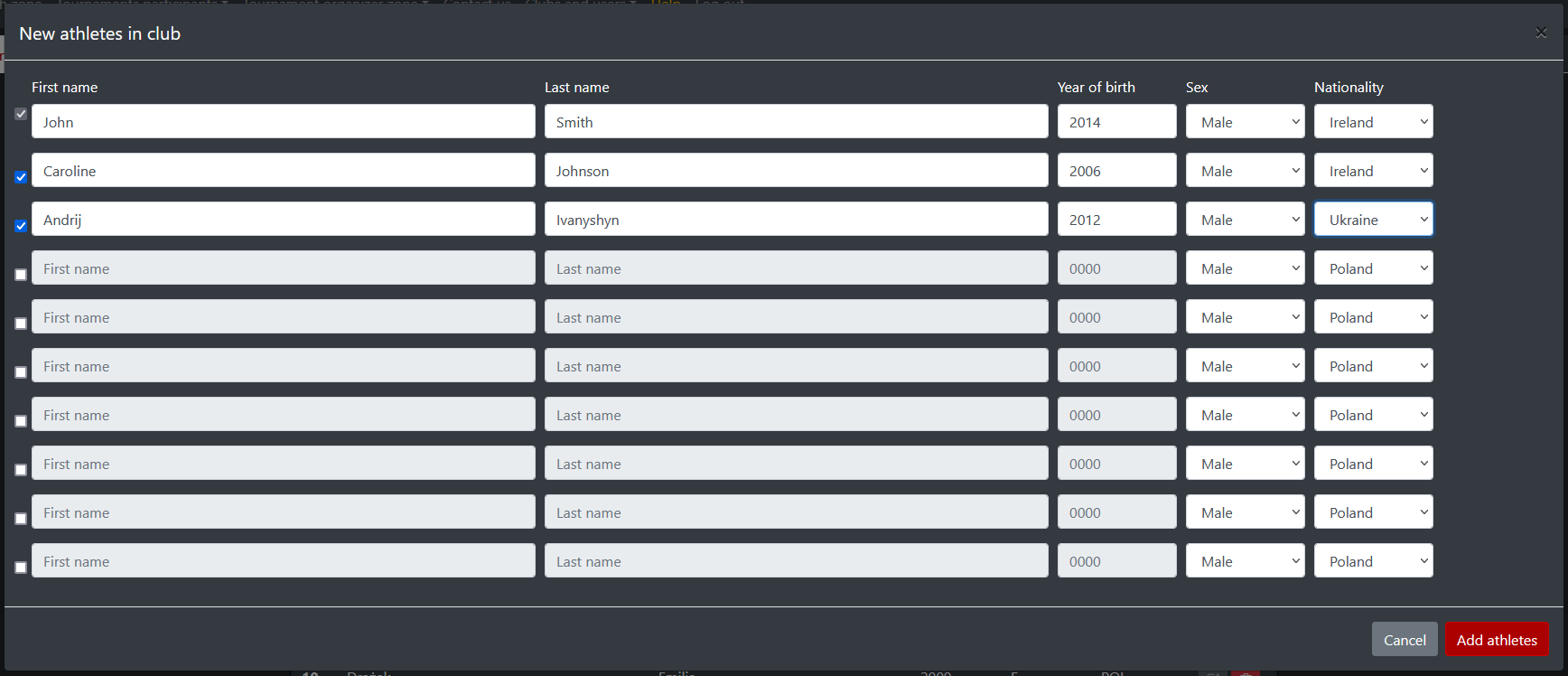Edit the first name field containing John

(284, 121)
